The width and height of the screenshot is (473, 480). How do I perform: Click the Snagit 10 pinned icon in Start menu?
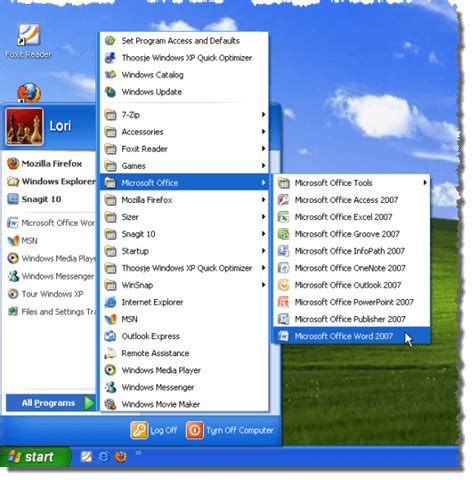13,199
